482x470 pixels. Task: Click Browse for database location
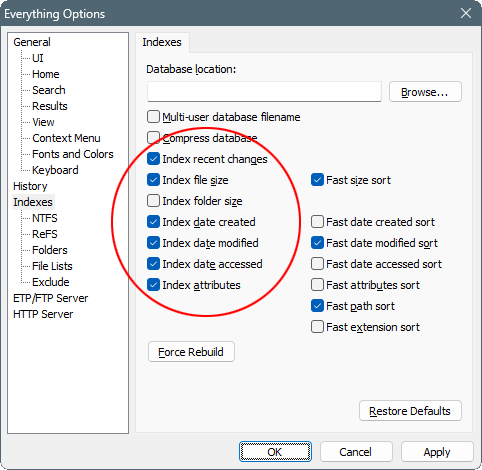425,92
